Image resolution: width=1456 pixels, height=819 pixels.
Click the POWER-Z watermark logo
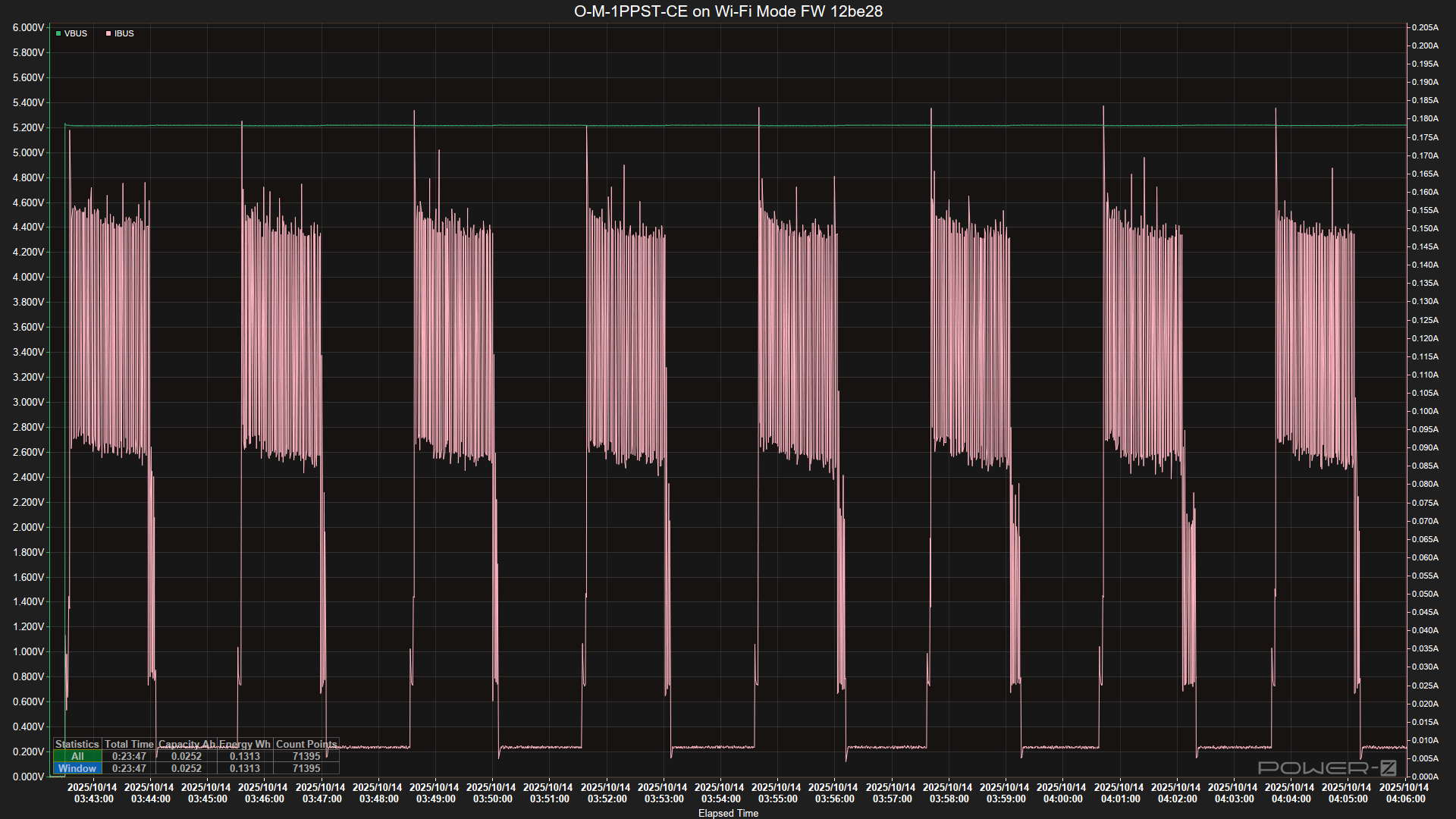coord(1327,767)
